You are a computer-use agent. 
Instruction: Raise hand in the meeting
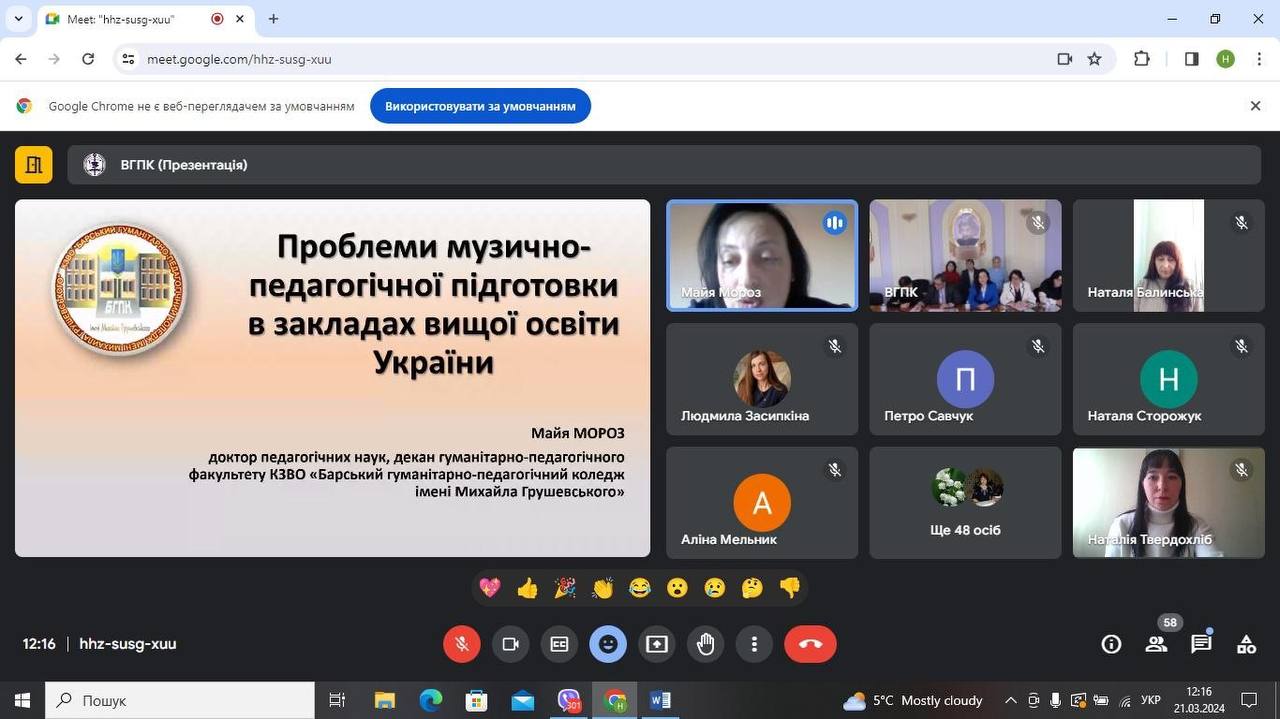click(706, 644)
